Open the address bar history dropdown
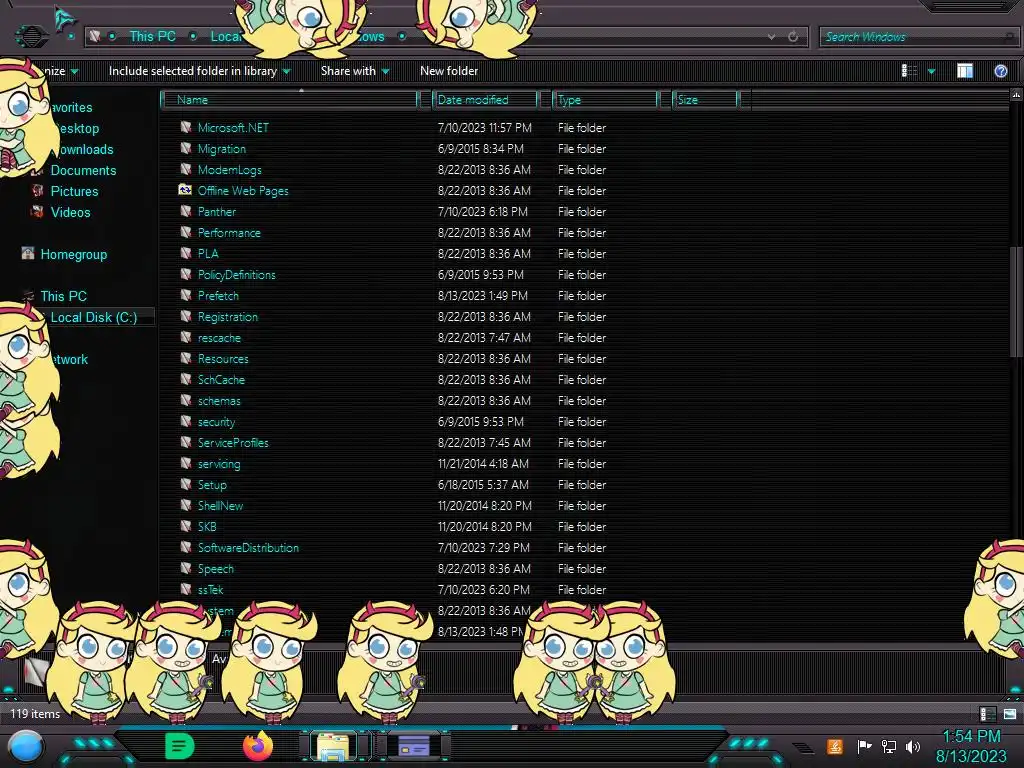 (x=771, y=37)
